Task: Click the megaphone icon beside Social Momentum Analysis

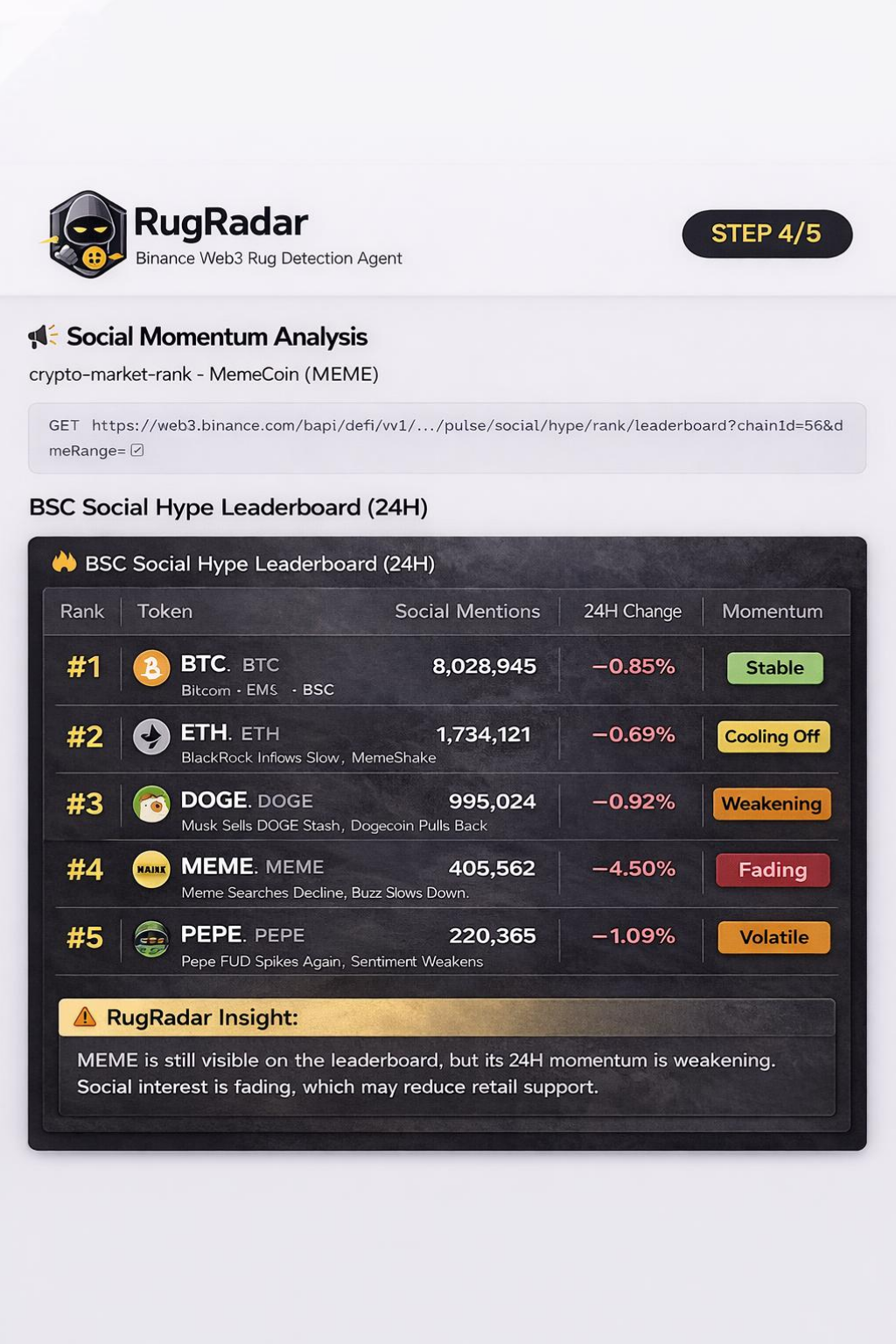Action: pyautogui.click(x=46, y=335)
